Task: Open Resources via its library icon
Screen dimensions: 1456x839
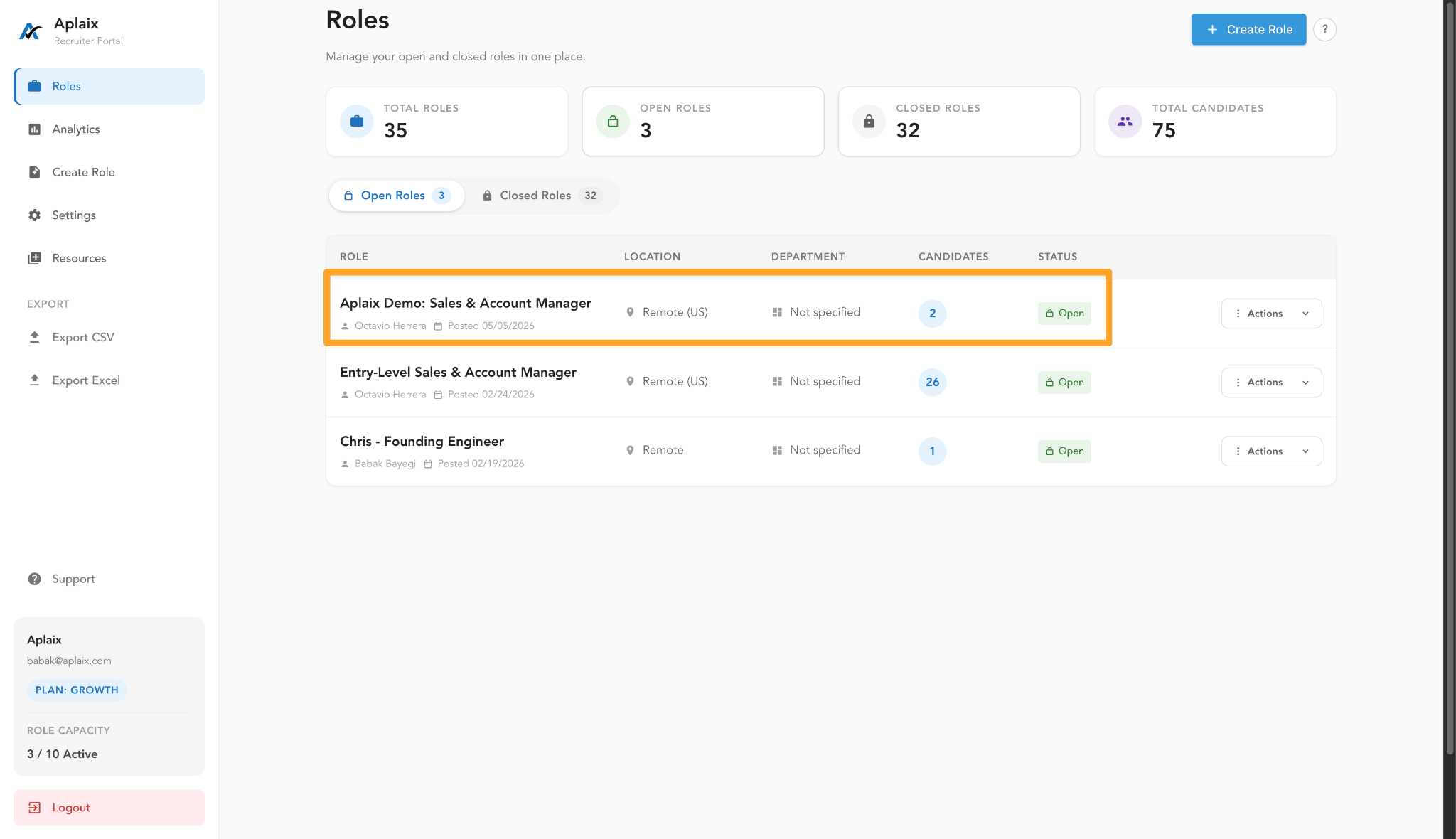Action: 34,258
